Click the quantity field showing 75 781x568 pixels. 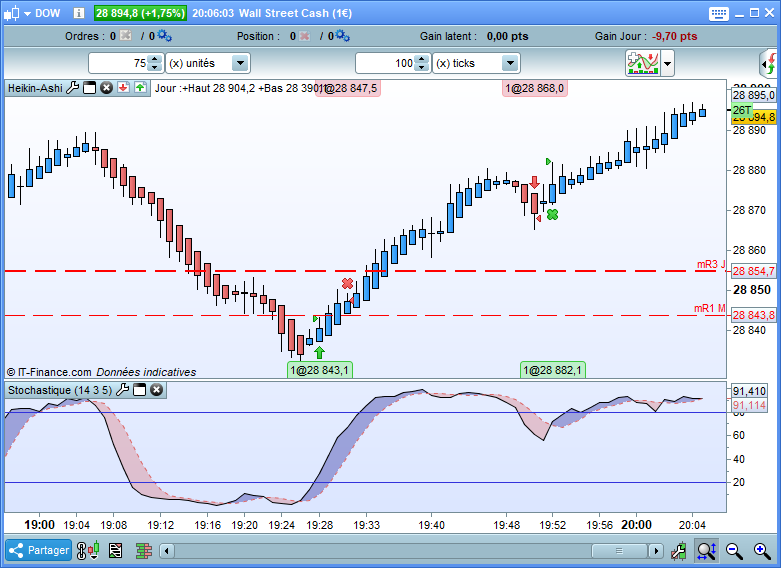(119, 63)
